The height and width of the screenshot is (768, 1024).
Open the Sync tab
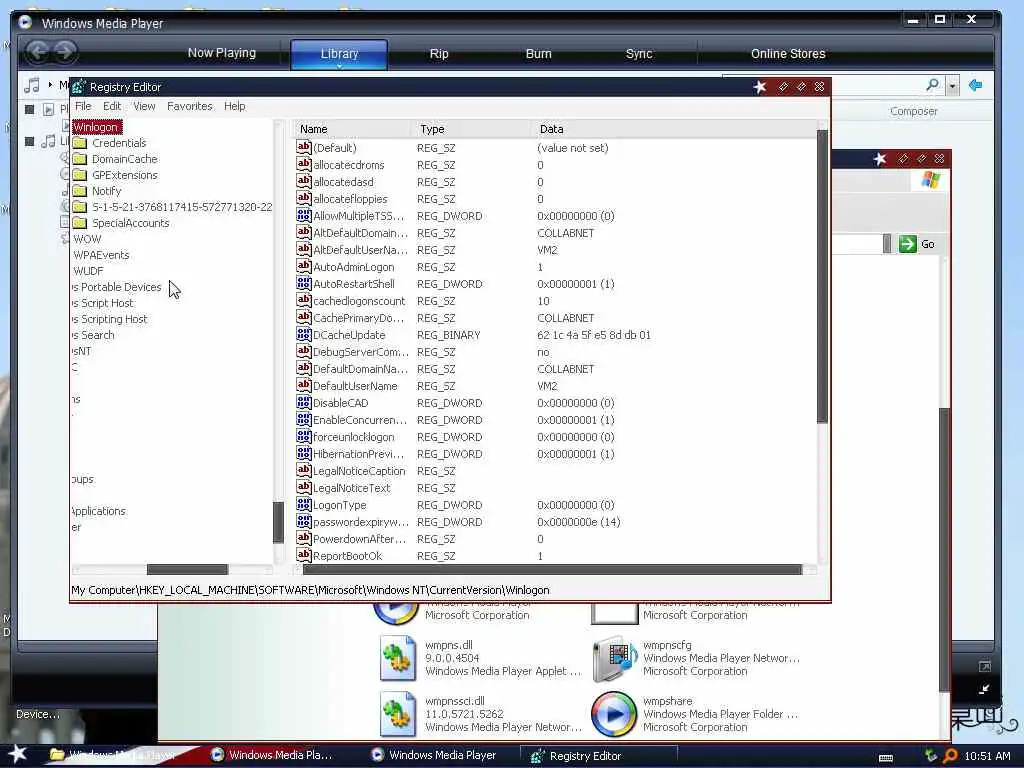point(639,54)
